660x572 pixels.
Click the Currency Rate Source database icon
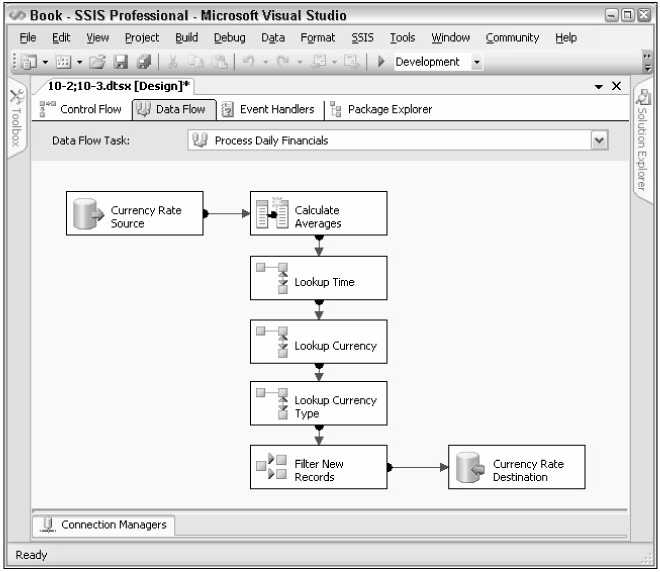pyautogui.click(x=88, y=214)
